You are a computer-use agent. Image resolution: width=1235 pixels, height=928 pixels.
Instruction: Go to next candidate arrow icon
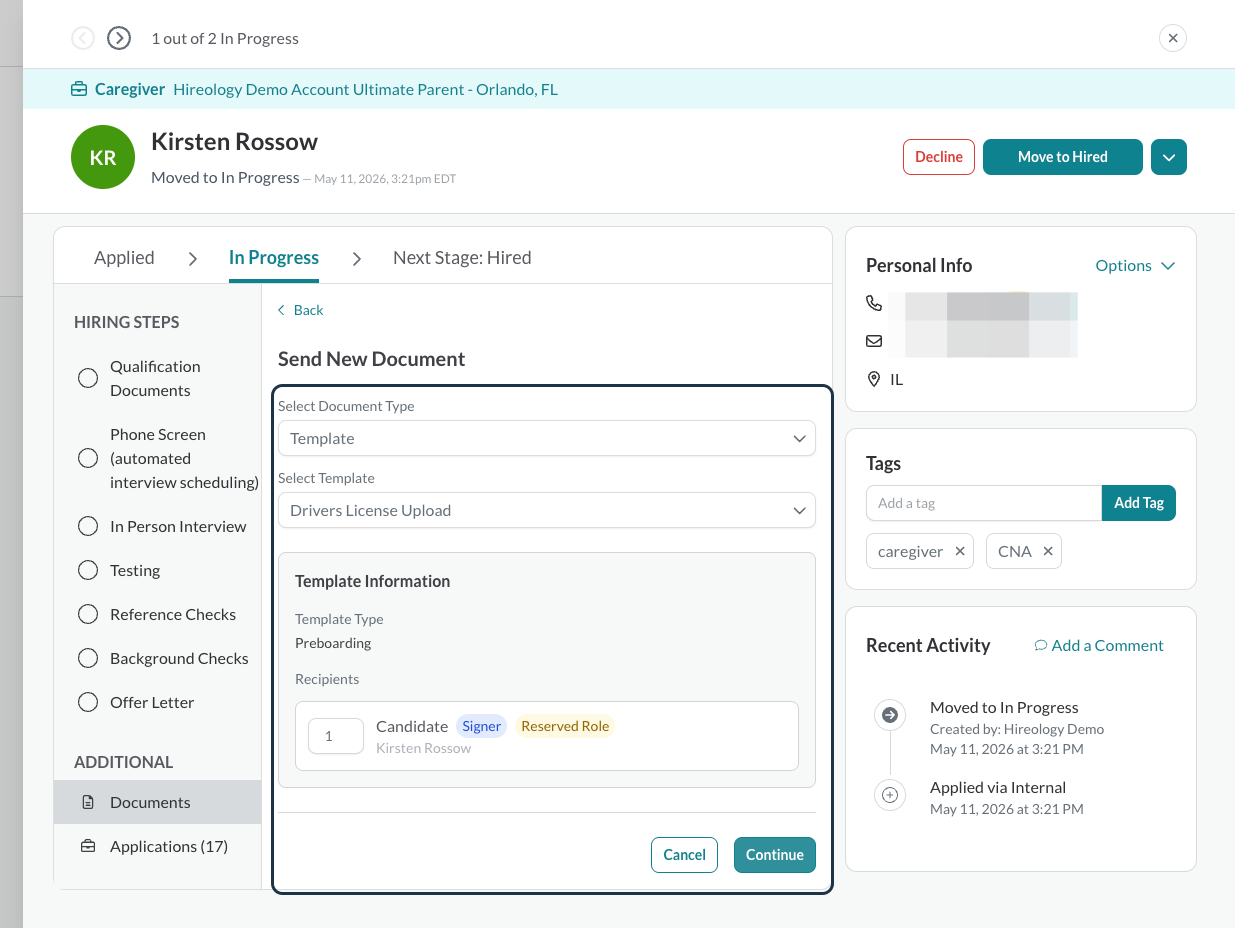119,38
